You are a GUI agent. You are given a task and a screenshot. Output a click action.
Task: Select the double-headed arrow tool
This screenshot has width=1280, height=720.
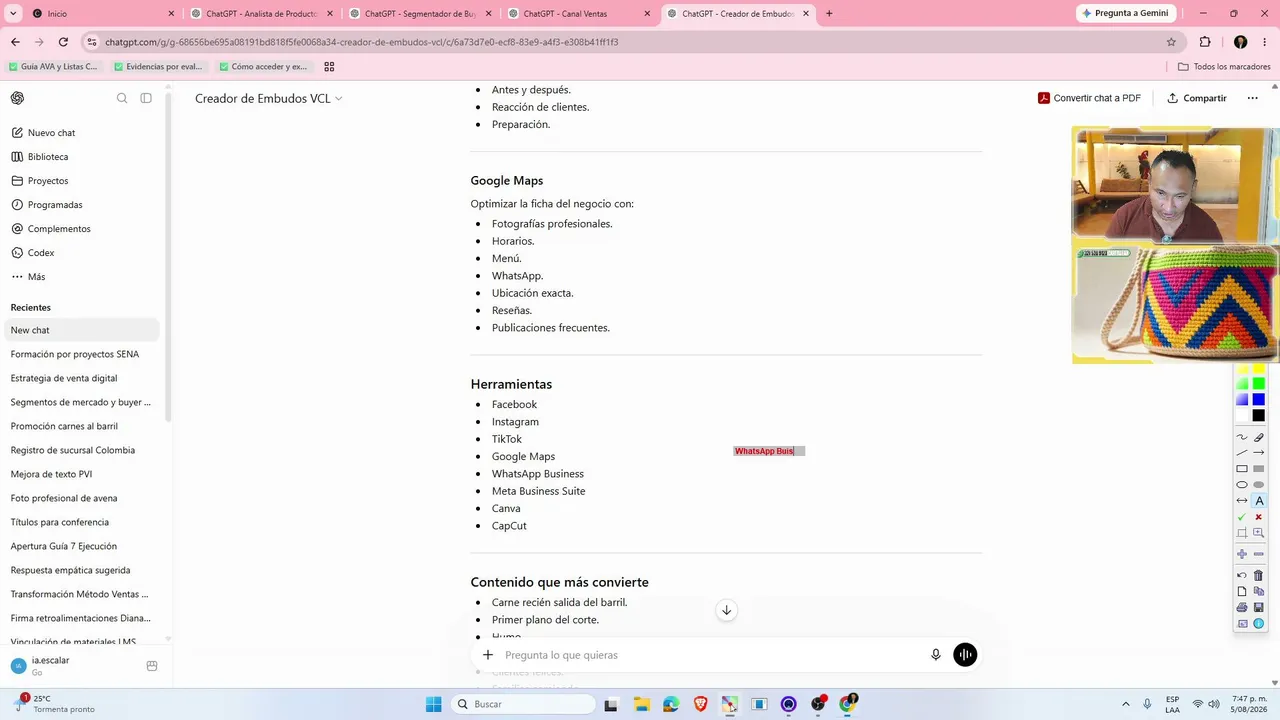(x=1242, y=501)
